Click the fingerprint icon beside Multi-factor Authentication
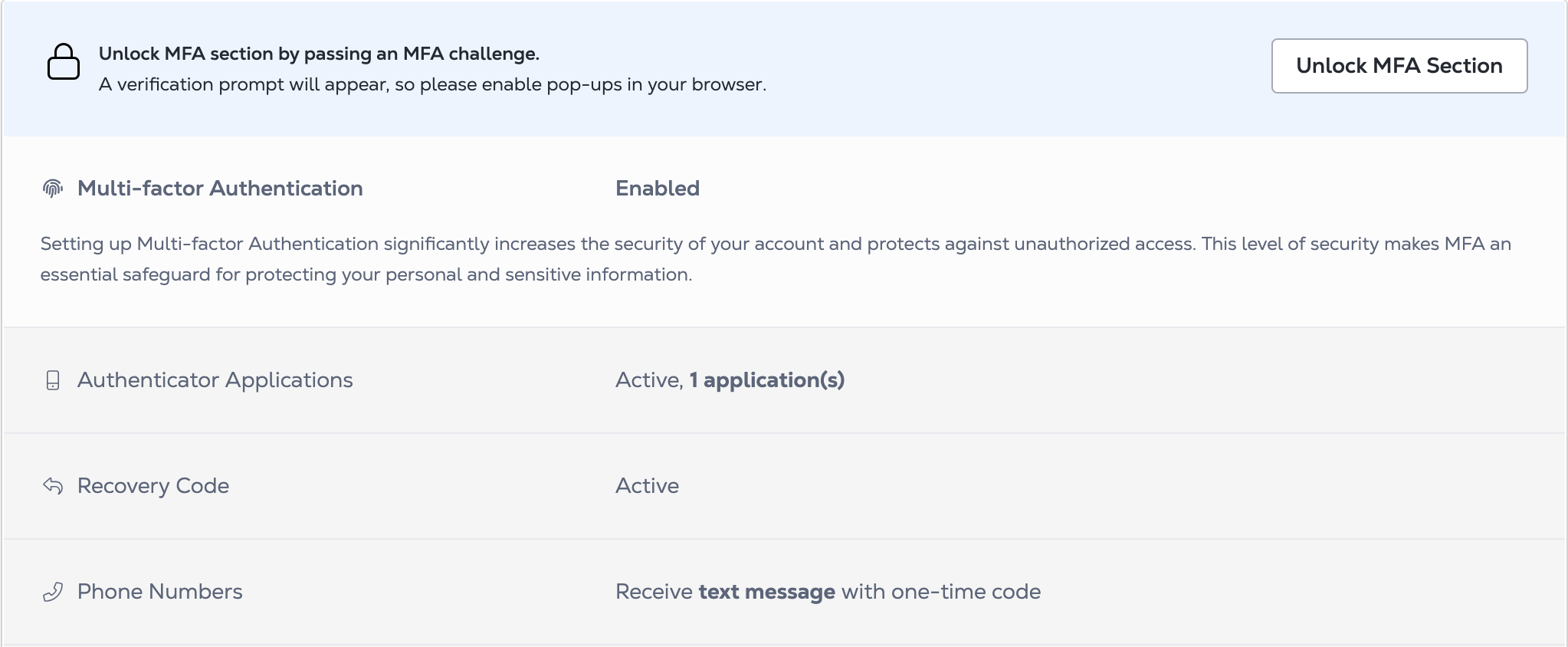This screenshot has height=647, width=1568. coord(53,189)
